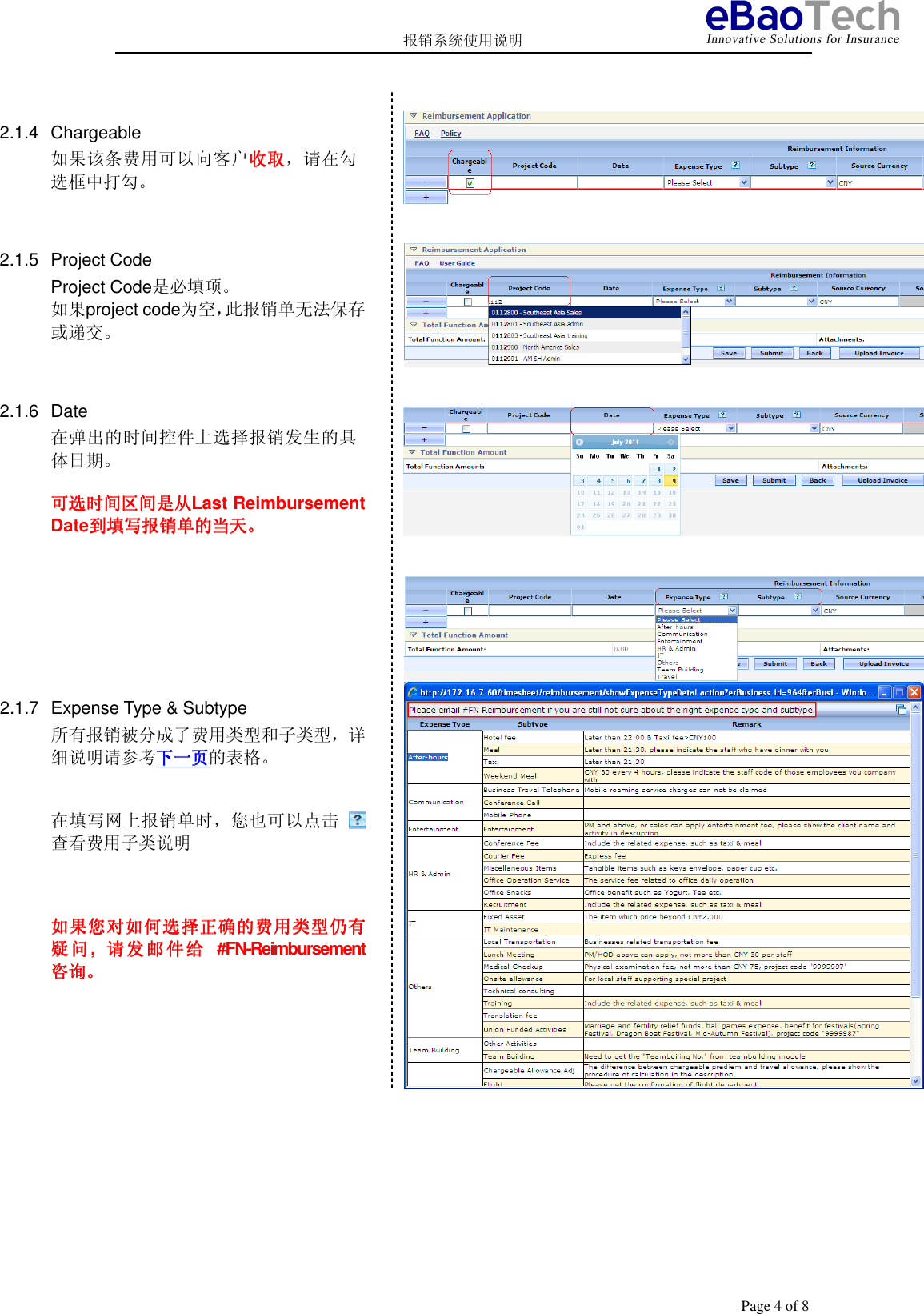Click Upload Invoice below the 0.00 total row
This screenshot has width=924, height=1314.
[x=883, y=663]
